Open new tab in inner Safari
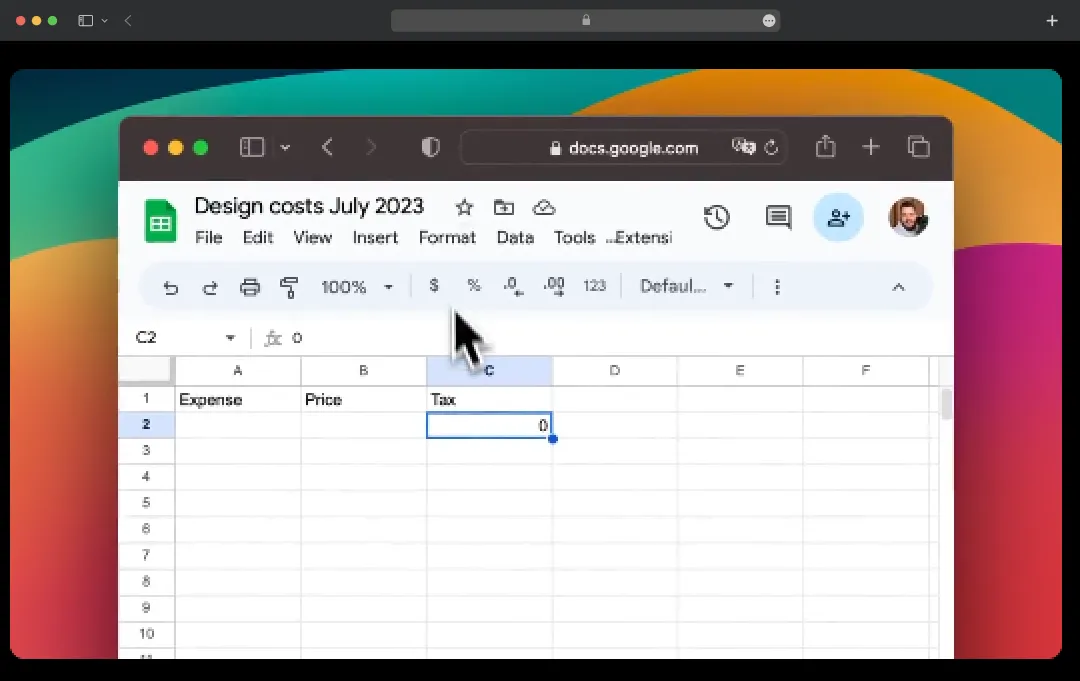The height and width of the screenshot is (681, 1080). click(871, 147)
